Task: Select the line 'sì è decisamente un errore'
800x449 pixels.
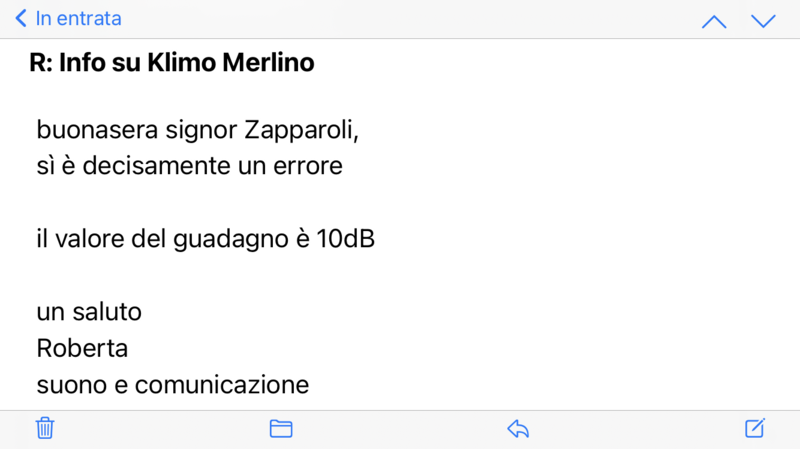Action: point(189,166)
